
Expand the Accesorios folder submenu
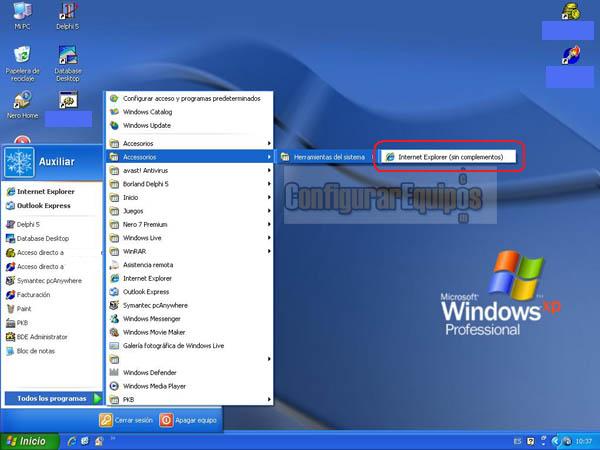click(189, 143)
